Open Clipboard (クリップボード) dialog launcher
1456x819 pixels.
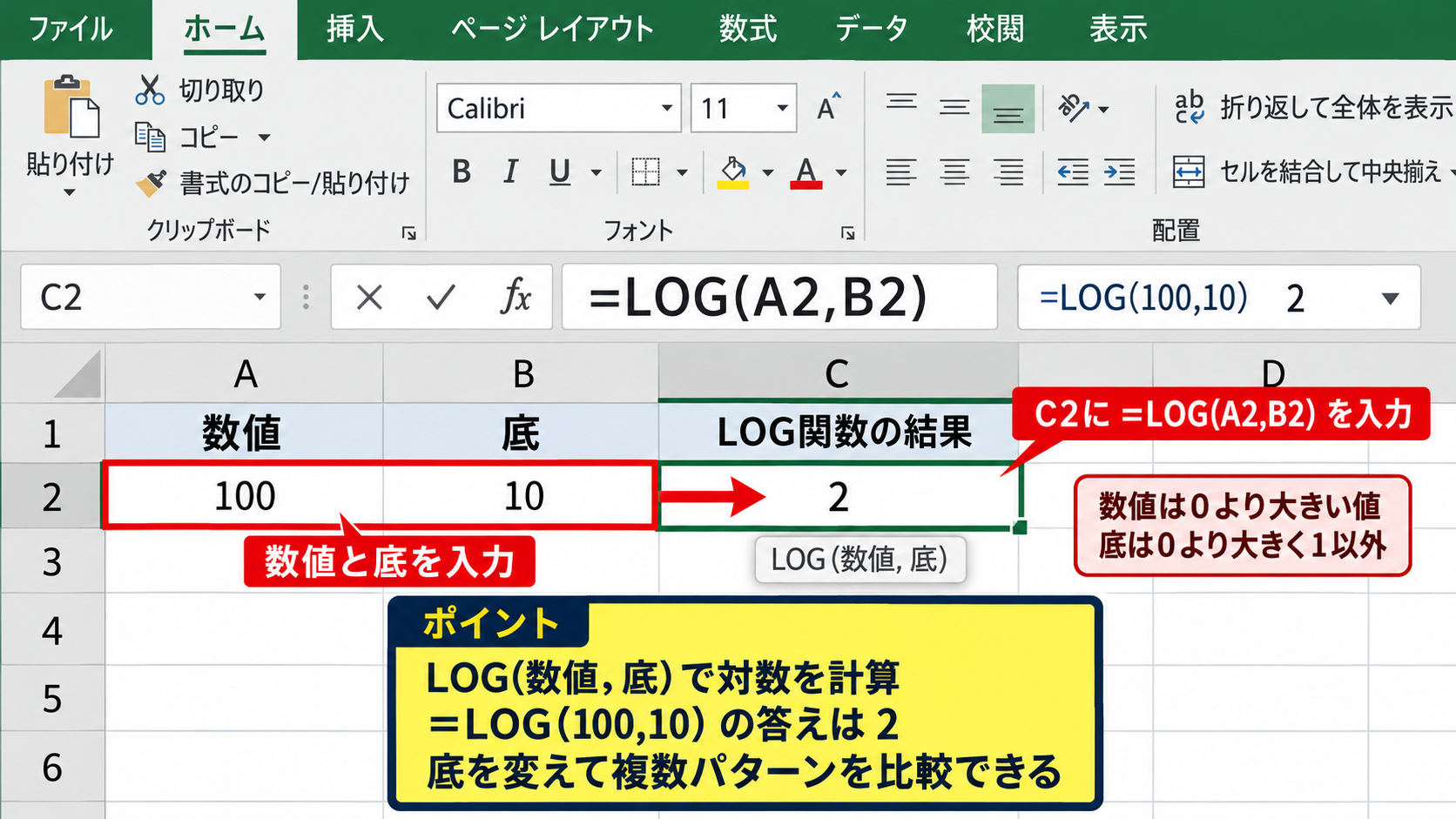(408, 232)
